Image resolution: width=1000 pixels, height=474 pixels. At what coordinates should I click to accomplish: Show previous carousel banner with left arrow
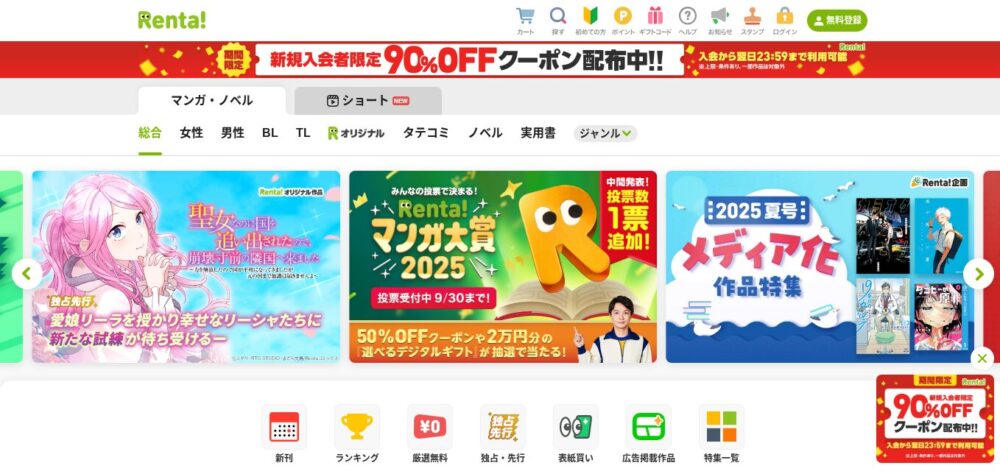point(27,274)
